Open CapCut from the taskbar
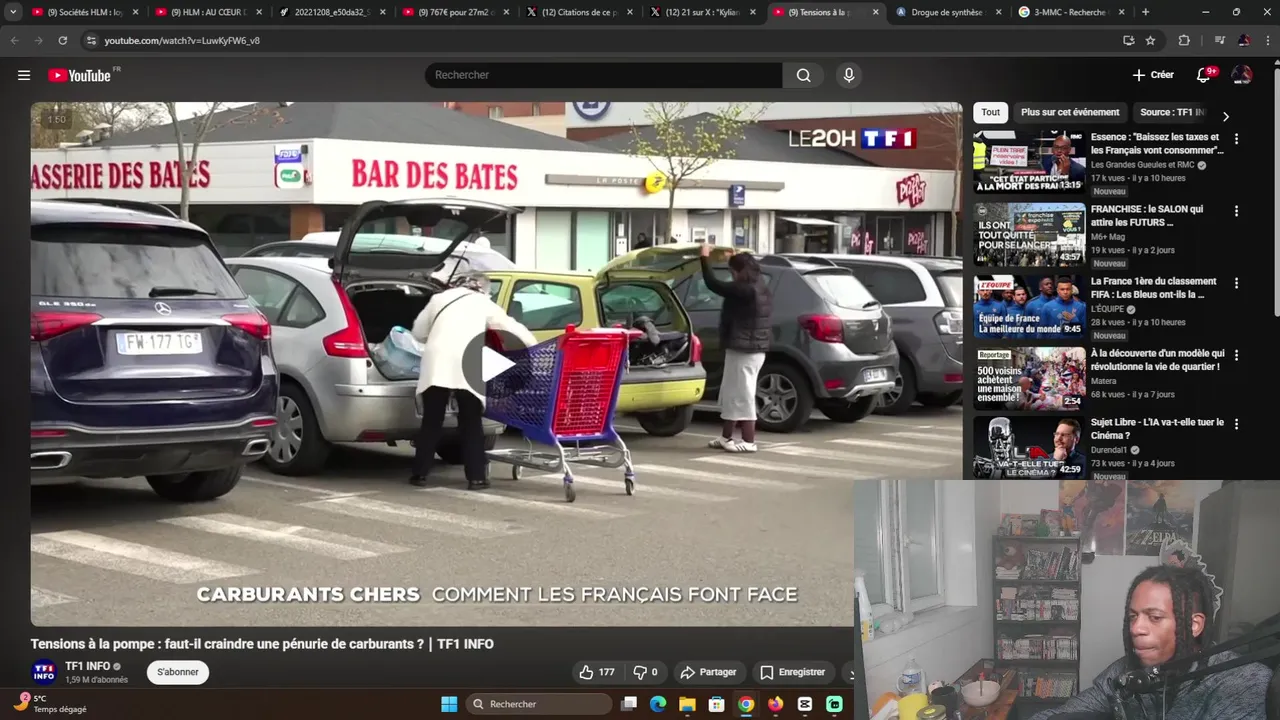 (x=805, y=704)
